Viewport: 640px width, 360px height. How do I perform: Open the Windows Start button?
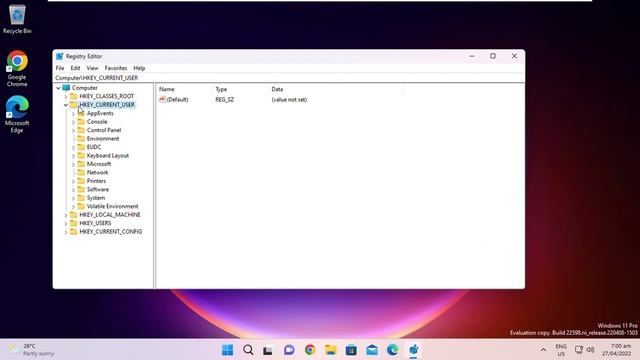click(227, 350)
